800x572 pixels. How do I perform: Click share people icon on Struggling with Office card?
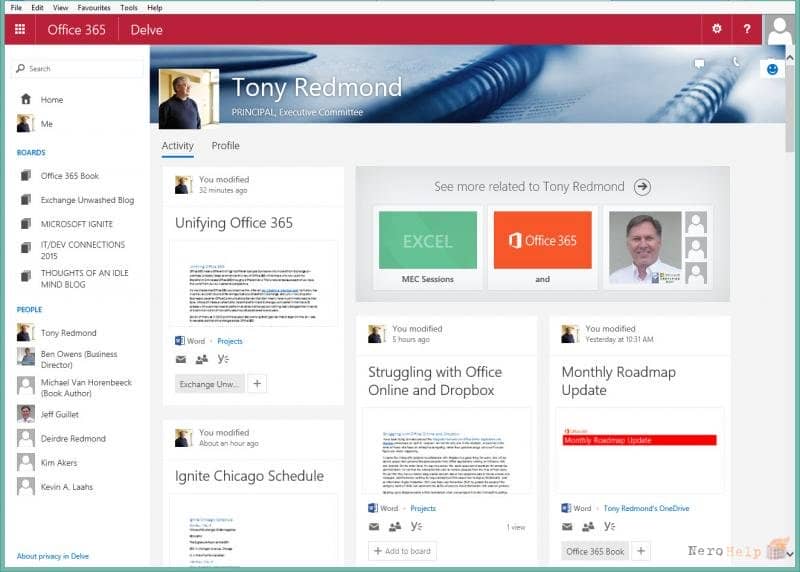pyautogui.click(x=395, y=527)
